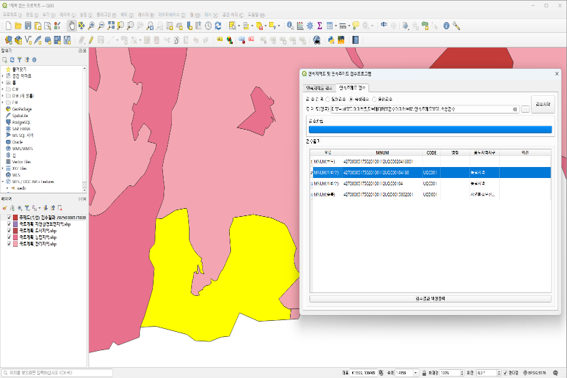567x378 pixels.
Task: Click the Save Project floppy icon
Action: tap(28, 26)
